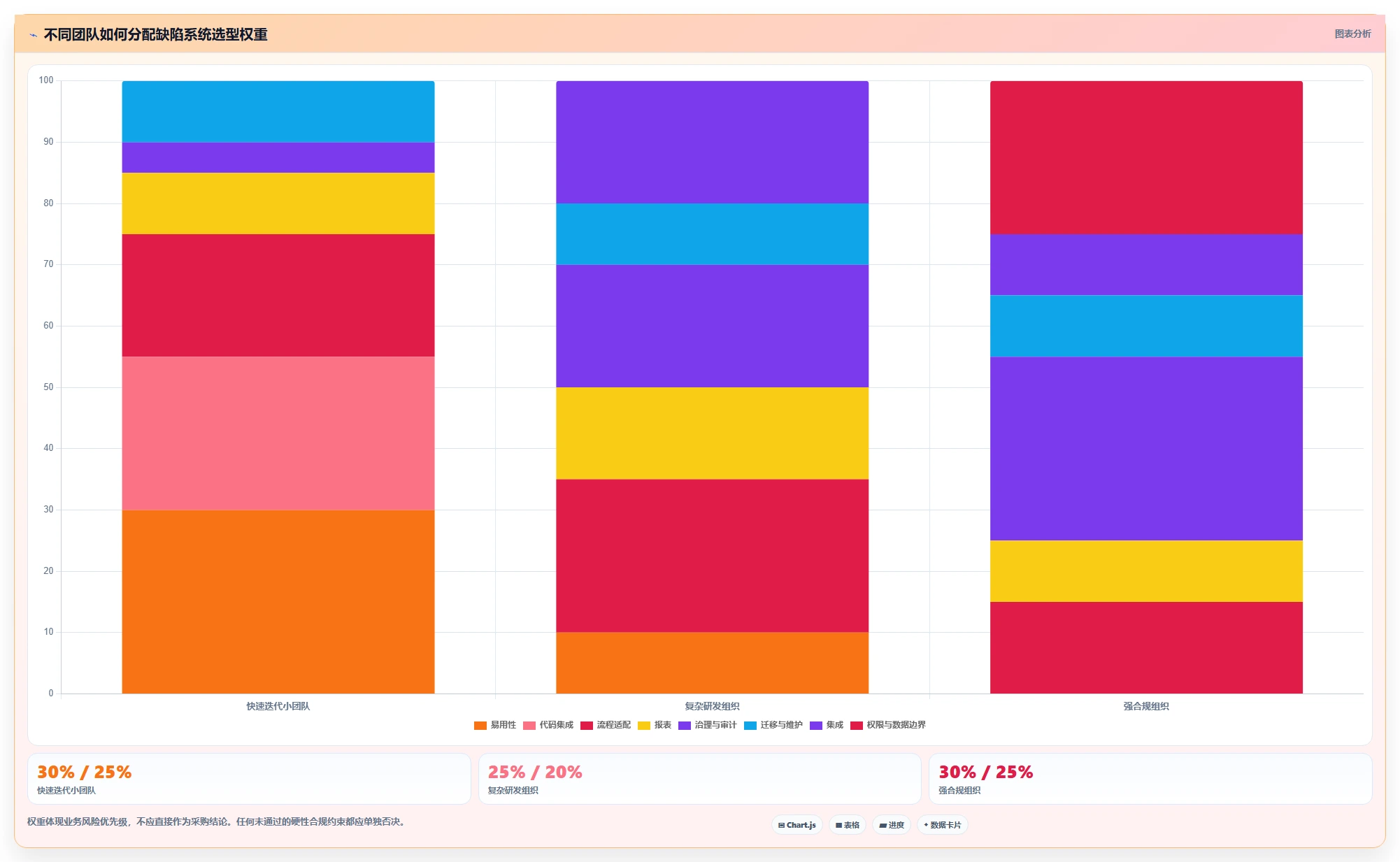The image size is (1400, 862).
Task: Toggle the 易用性 legend series
Action: [495, 725]
